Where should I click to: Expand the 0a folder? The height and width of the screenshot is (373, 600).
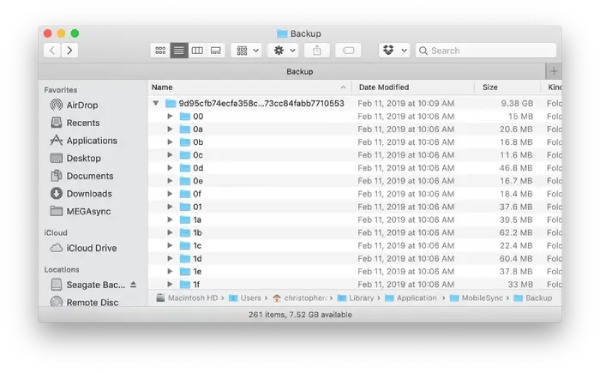(170, 129)
